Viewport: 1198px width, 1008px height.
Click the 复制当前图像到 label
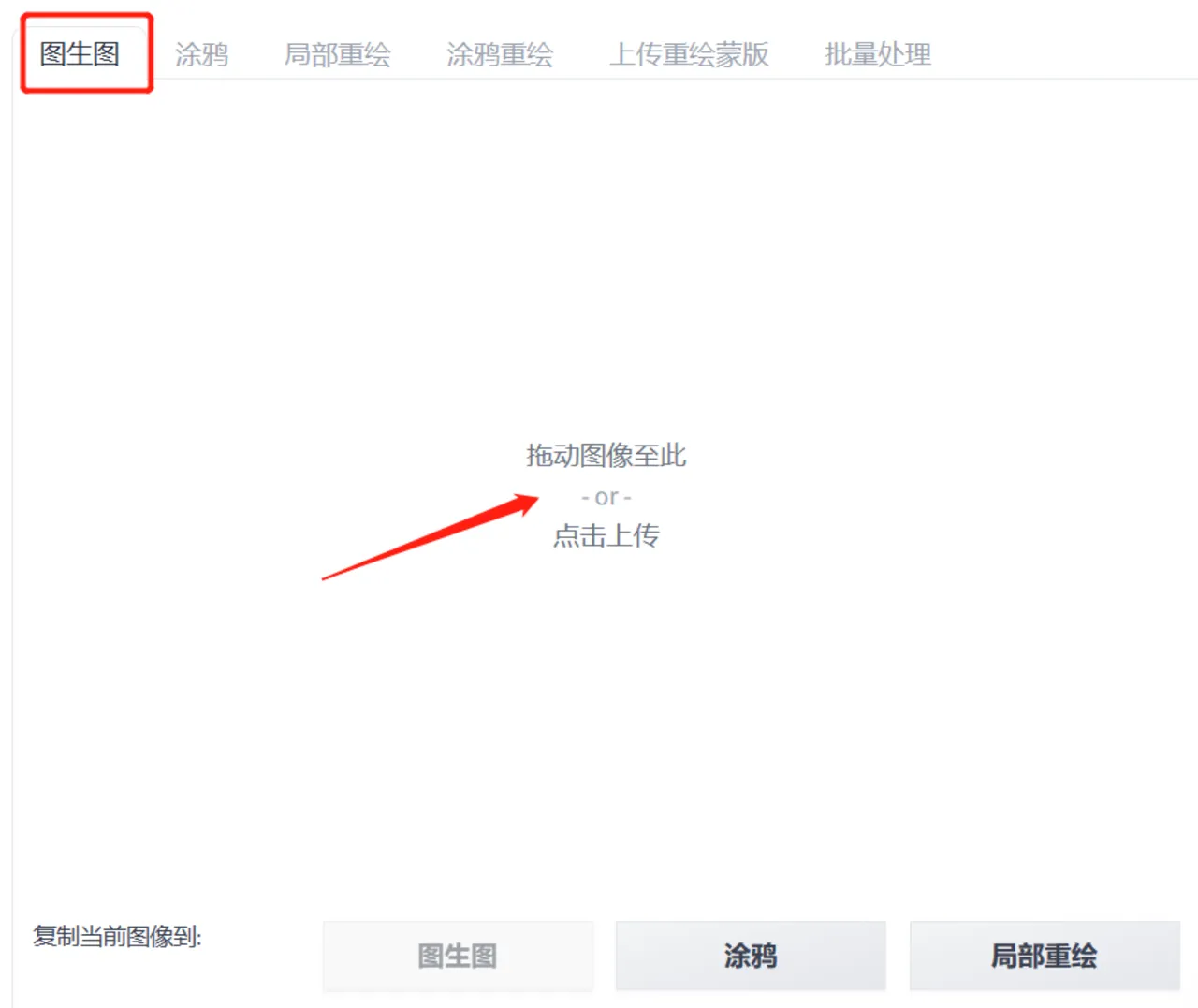(117, 936)
